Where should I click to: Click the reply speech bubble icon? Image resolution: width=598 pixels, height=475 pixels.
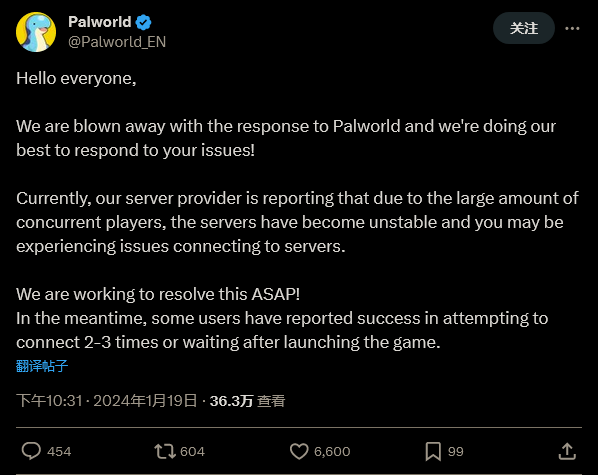pos(31,451)
